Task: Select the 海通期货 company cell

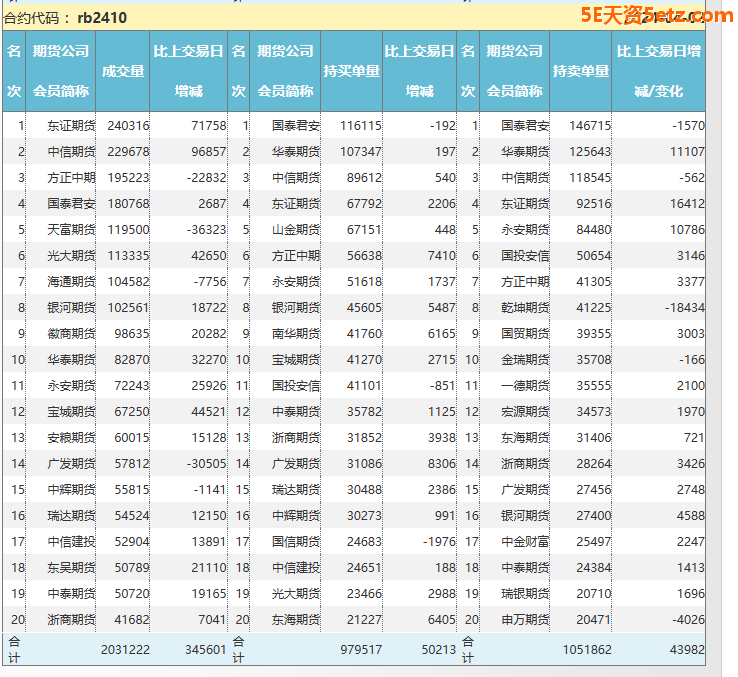Action: (x=71, y=282)
